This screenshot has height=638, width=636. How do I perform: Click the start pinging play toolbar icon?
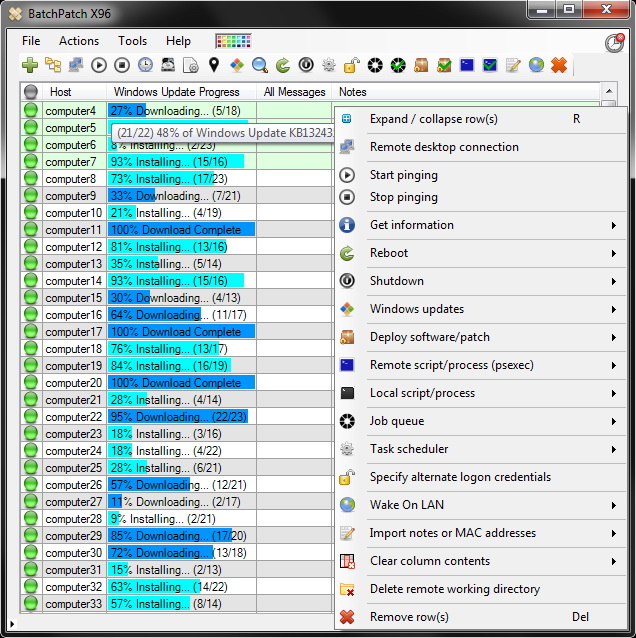(x=99, y=65)
